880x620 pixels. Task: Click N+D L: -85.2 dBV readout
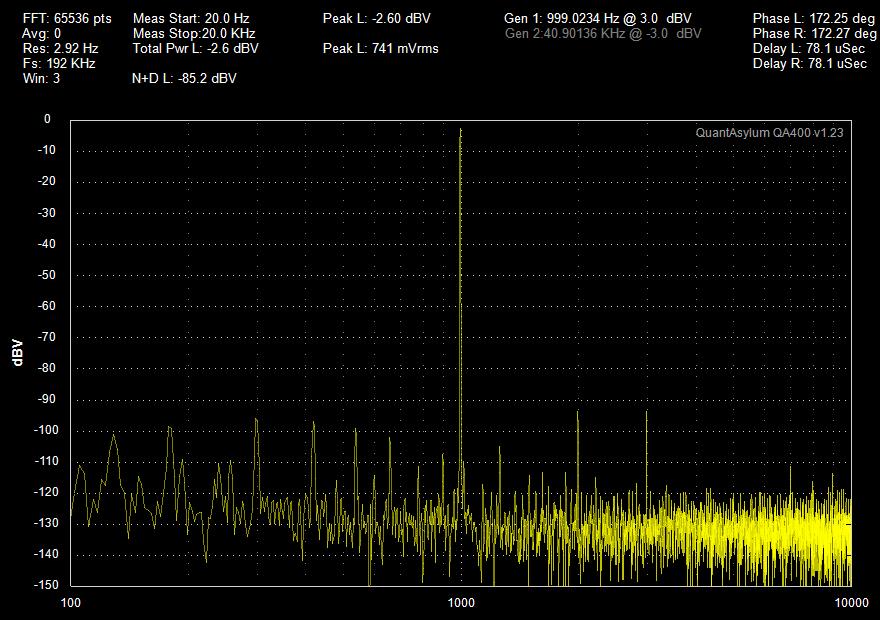click(x=184, y=79)
